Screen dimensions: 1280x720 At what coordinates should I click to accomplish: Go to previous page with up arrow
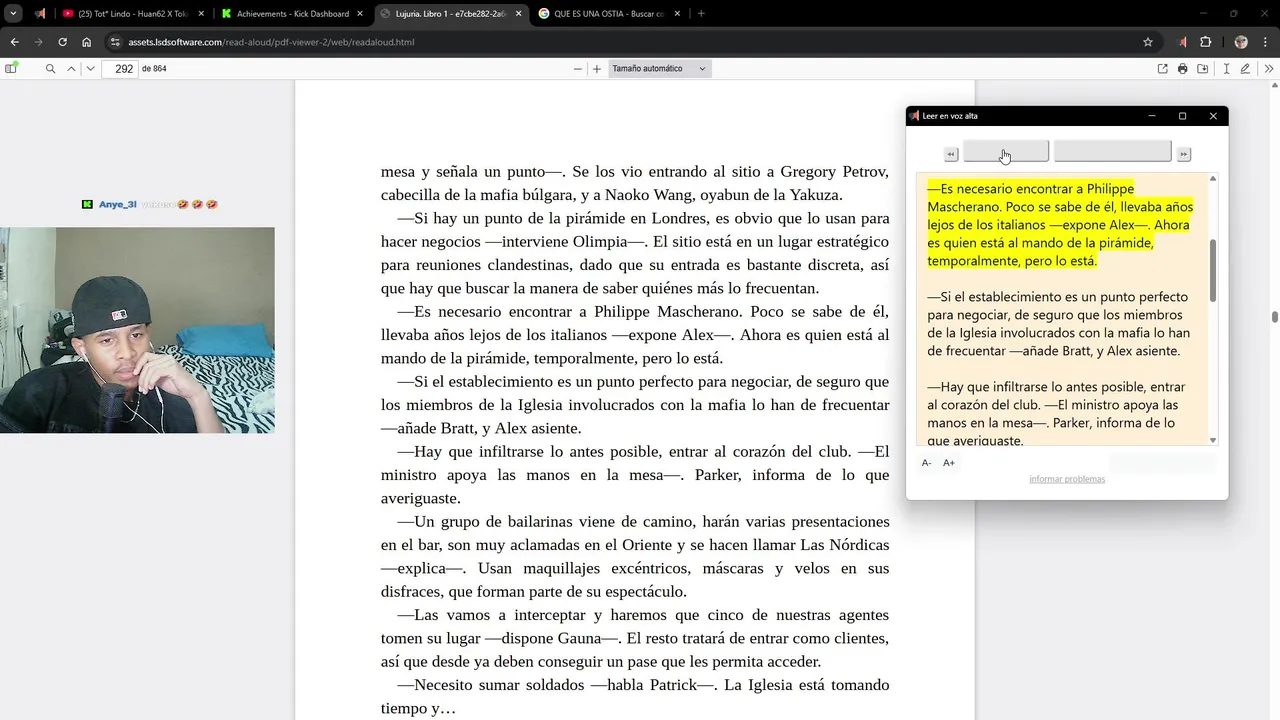tap(71, 69)
